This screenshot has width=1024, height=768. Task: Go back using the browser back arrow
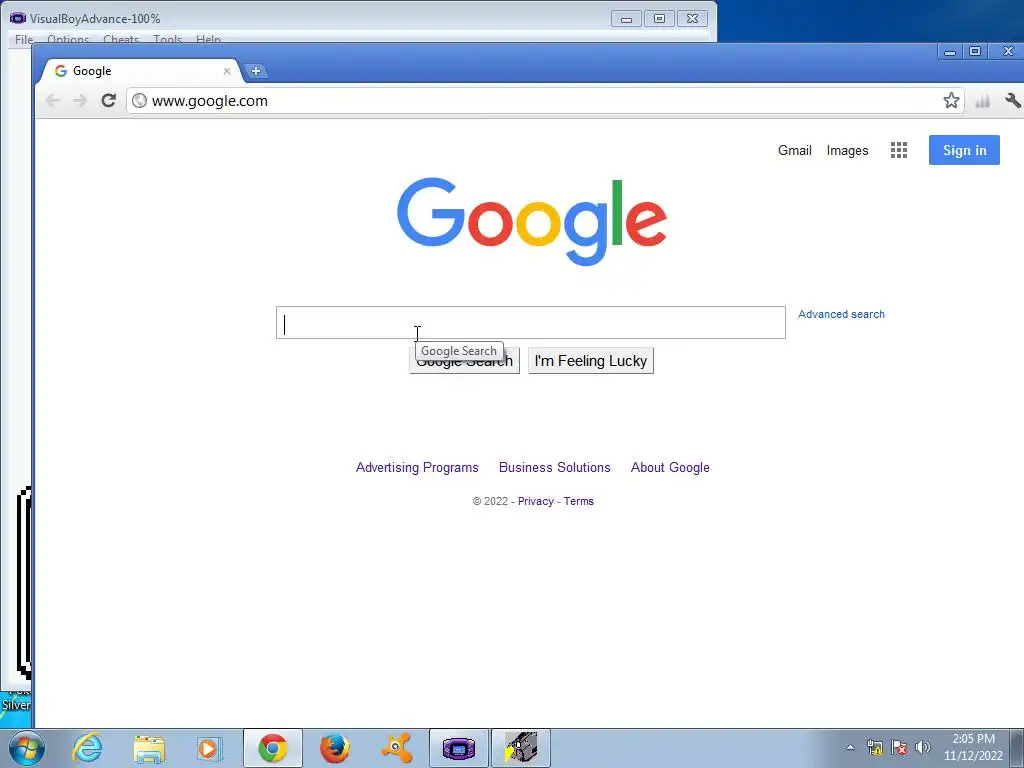(53, 101)
